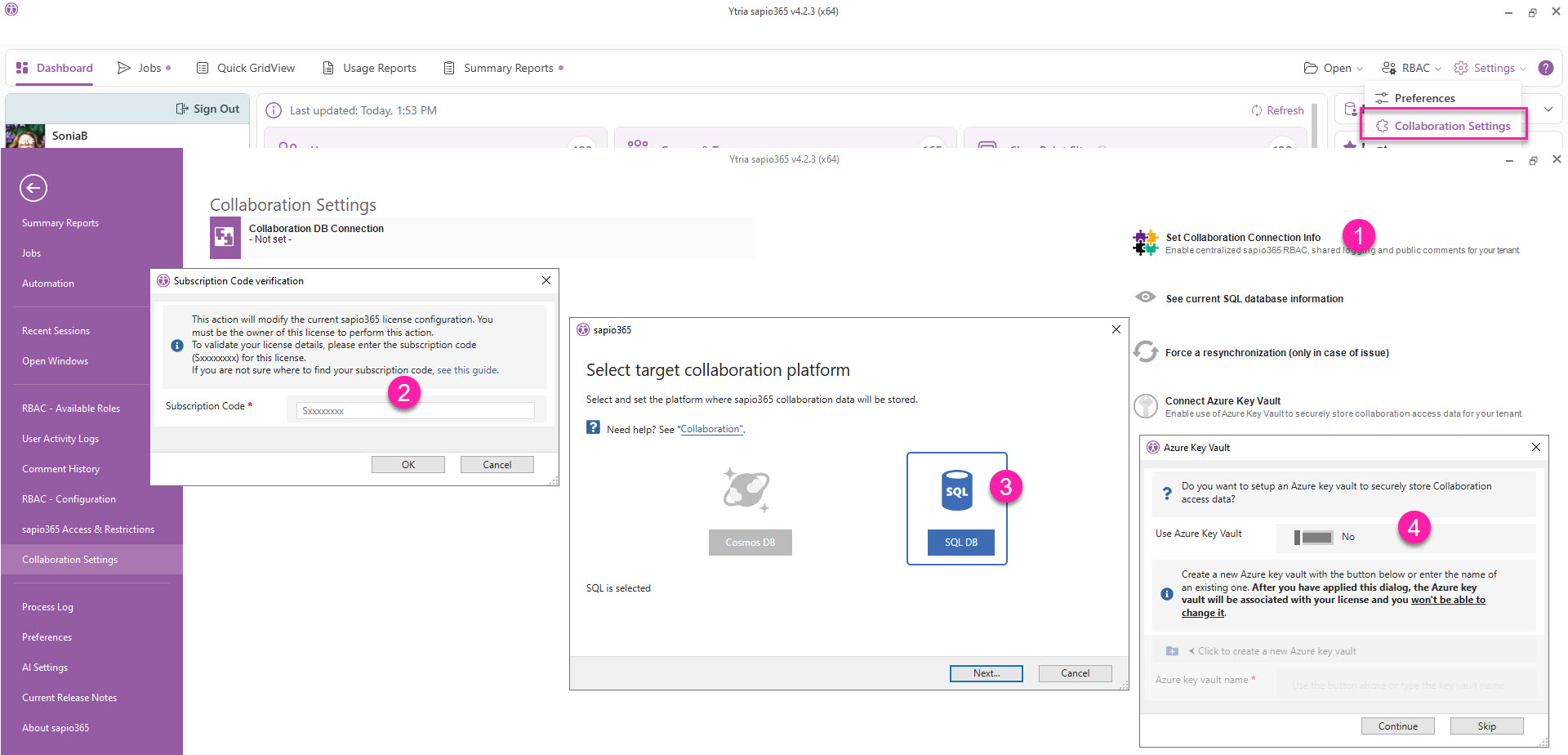This screenshot has height=755, width=1568.
Task: Focus the Subscription Code input field
Action: [416, 411]
